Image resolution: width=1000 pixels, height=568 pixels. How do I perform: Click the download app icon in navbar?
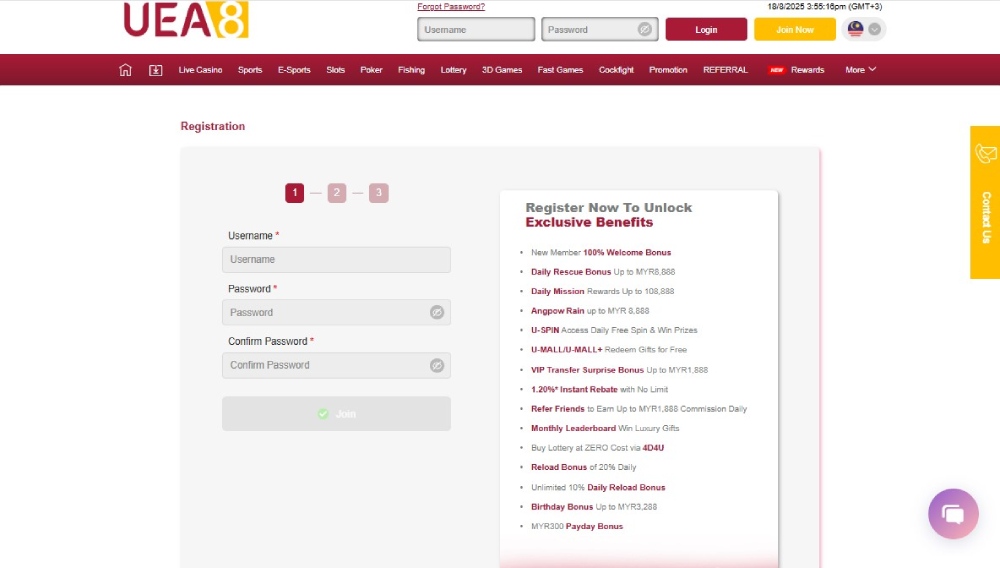coord(156,70)
